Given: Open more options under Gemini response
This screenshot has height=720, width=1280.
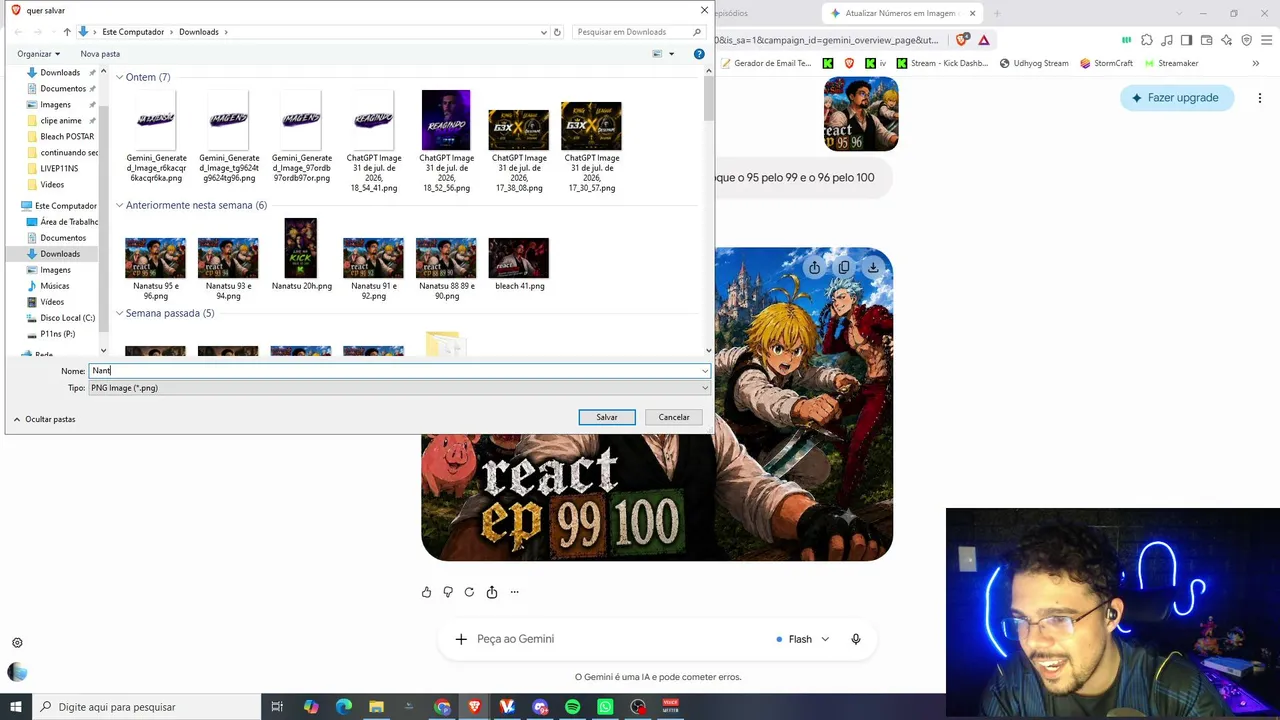Looking at the screenshot, I should coord(515,592).
